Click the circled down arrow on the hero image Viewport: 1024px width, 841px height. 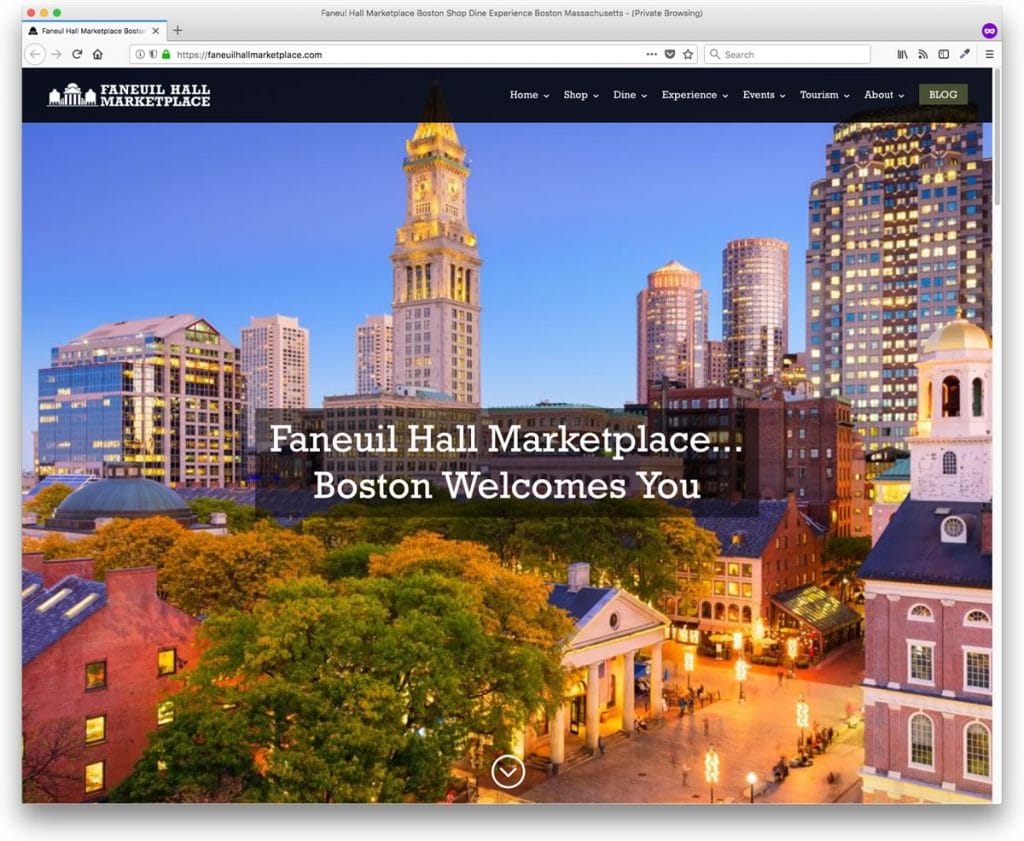(508, 771)
